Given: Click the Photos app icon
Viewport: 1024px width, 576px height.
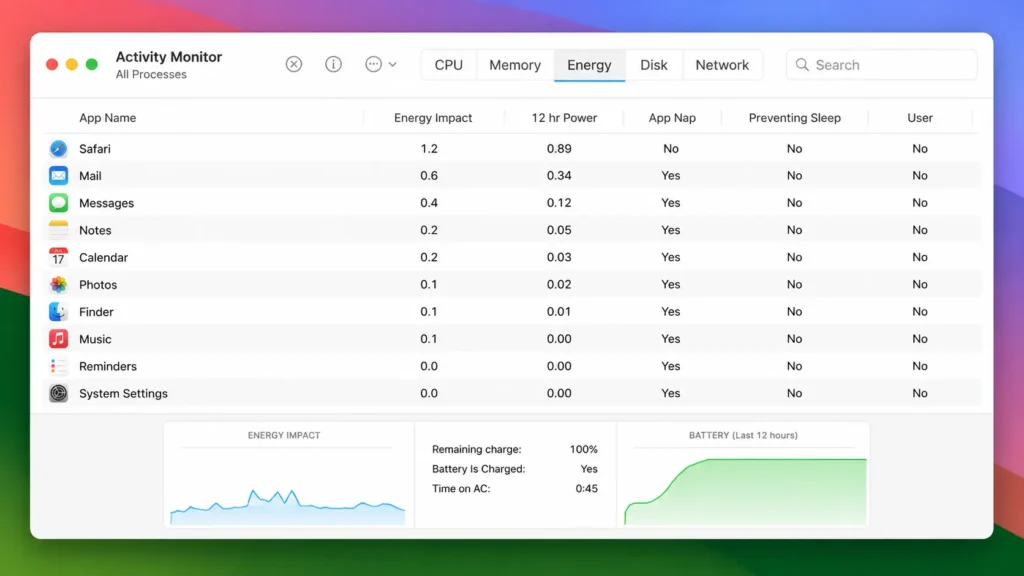Looking at the screenshot, I should click(58, 285).
